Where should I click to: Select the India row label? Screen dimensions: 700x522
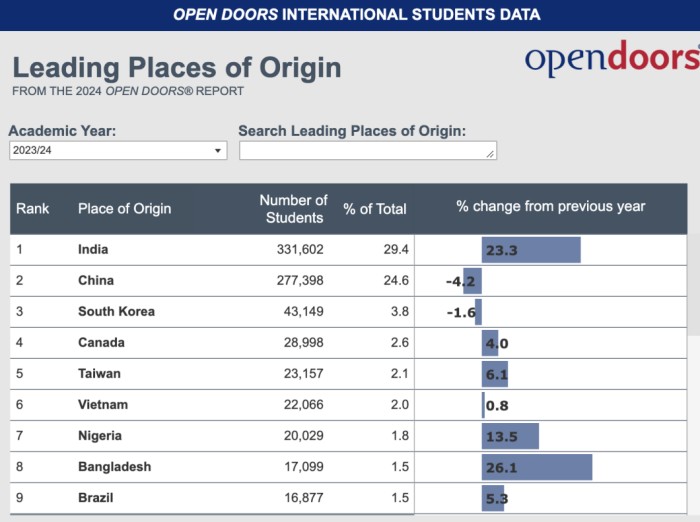[93, 249]
